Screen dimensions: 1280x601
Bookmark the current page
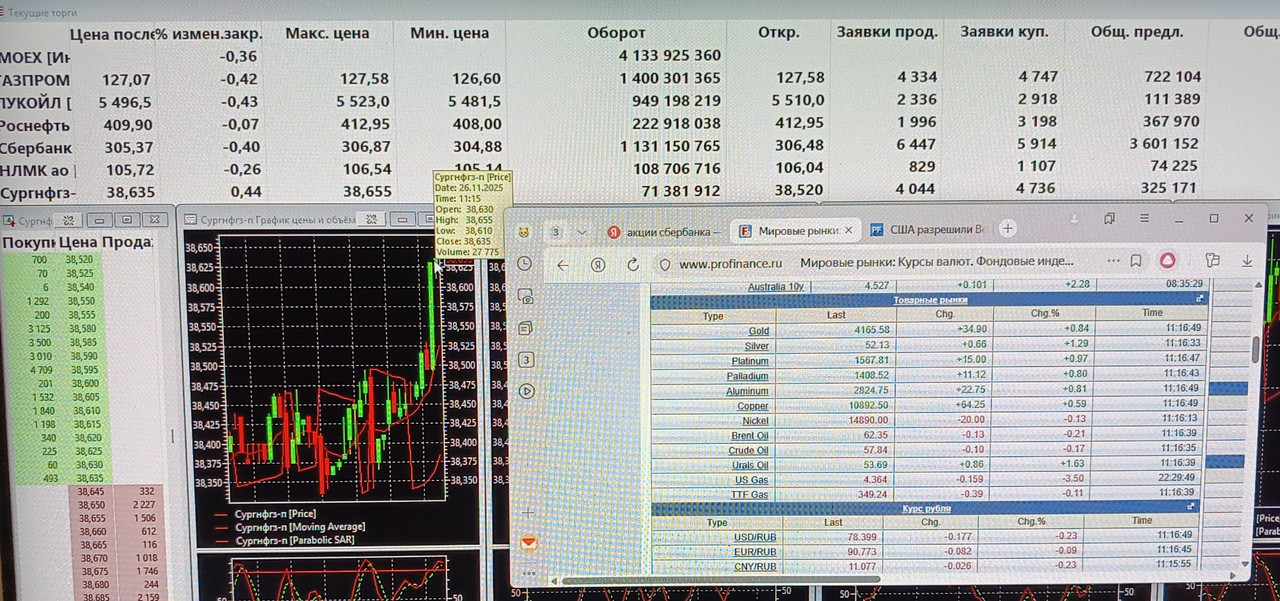(x=1136, y=261)
